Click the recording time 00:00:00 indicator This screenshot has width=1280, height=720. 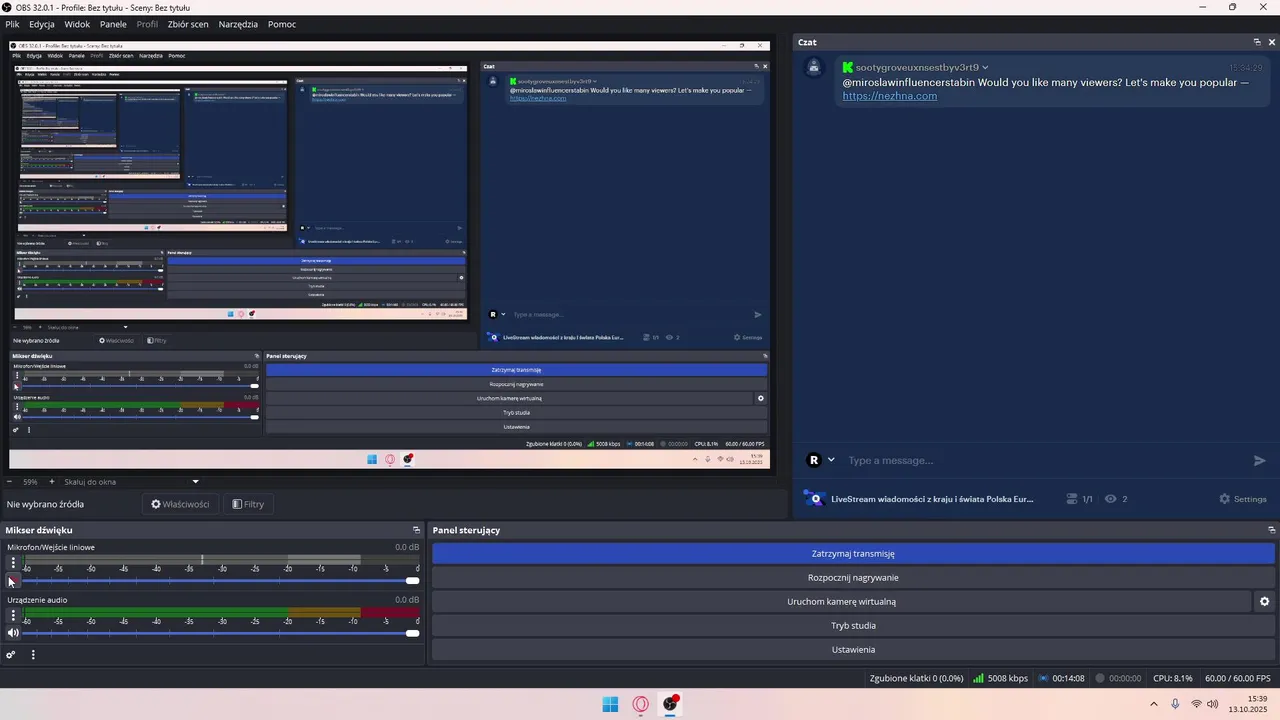click(x=1118, y=678)
